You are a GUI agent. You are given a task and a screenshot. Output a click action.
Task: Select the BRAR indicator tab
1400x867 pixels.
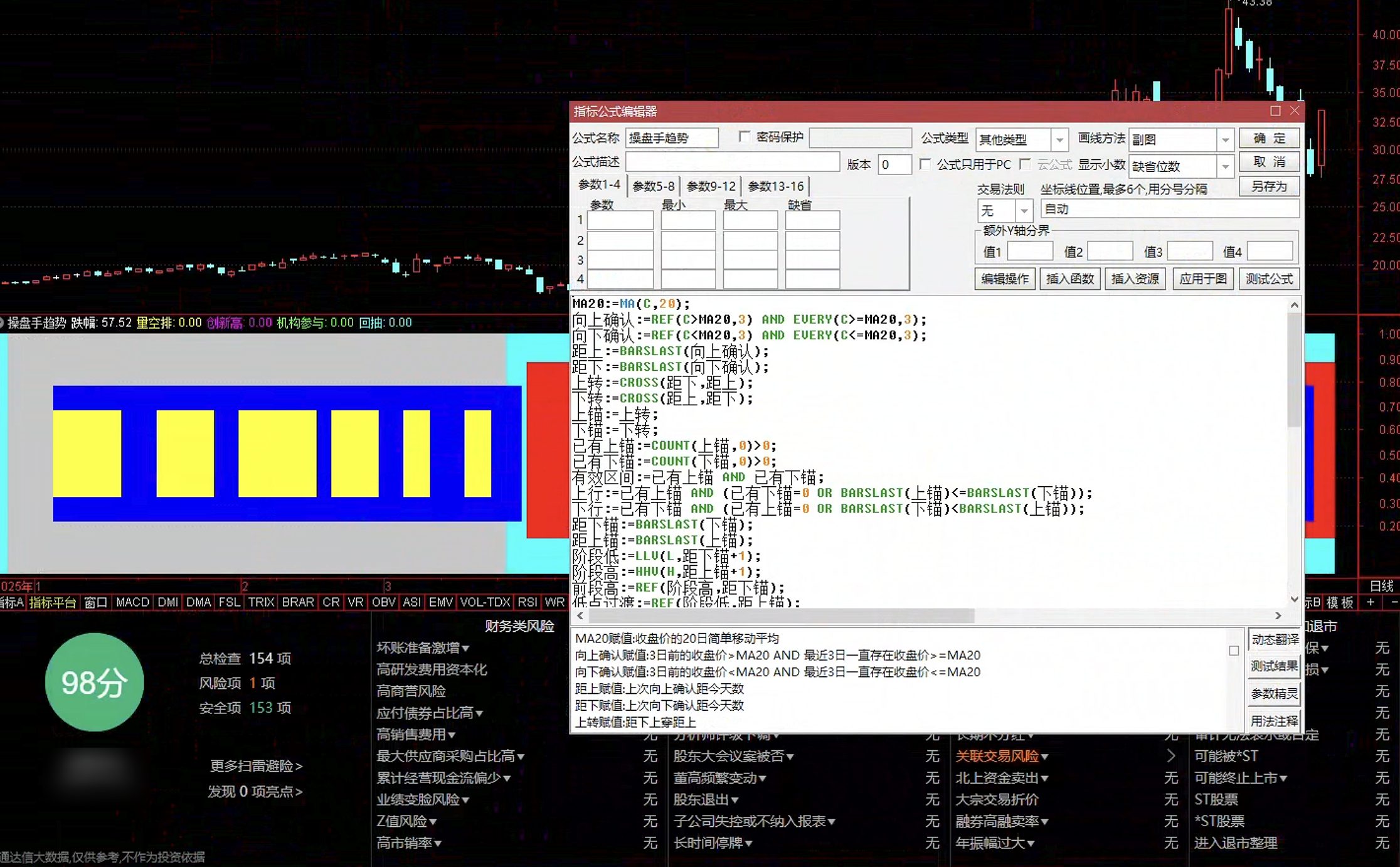click(298, 602)
